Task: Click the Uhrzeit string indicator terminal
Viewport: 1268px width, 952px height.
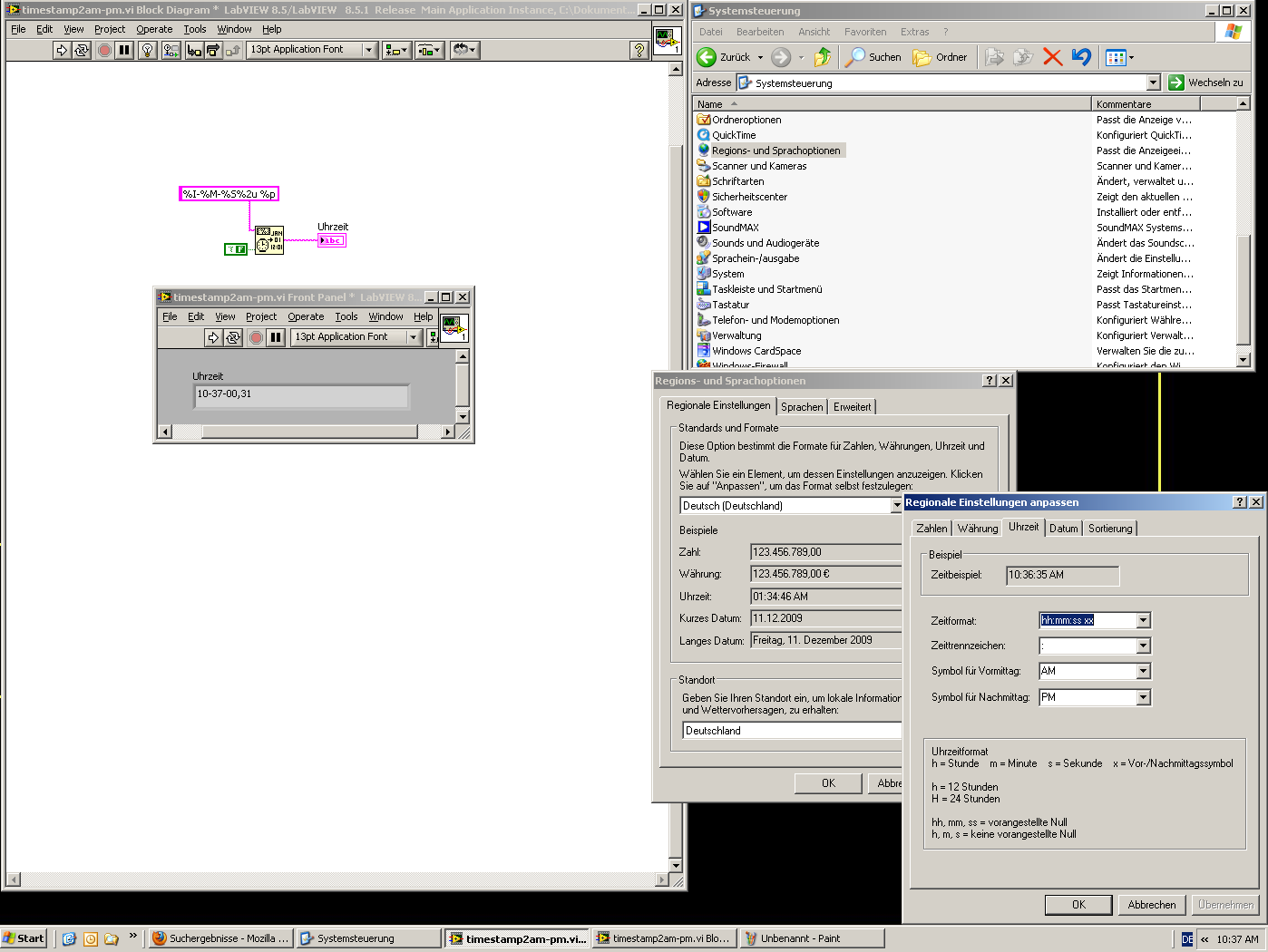Action: (332, 240)
